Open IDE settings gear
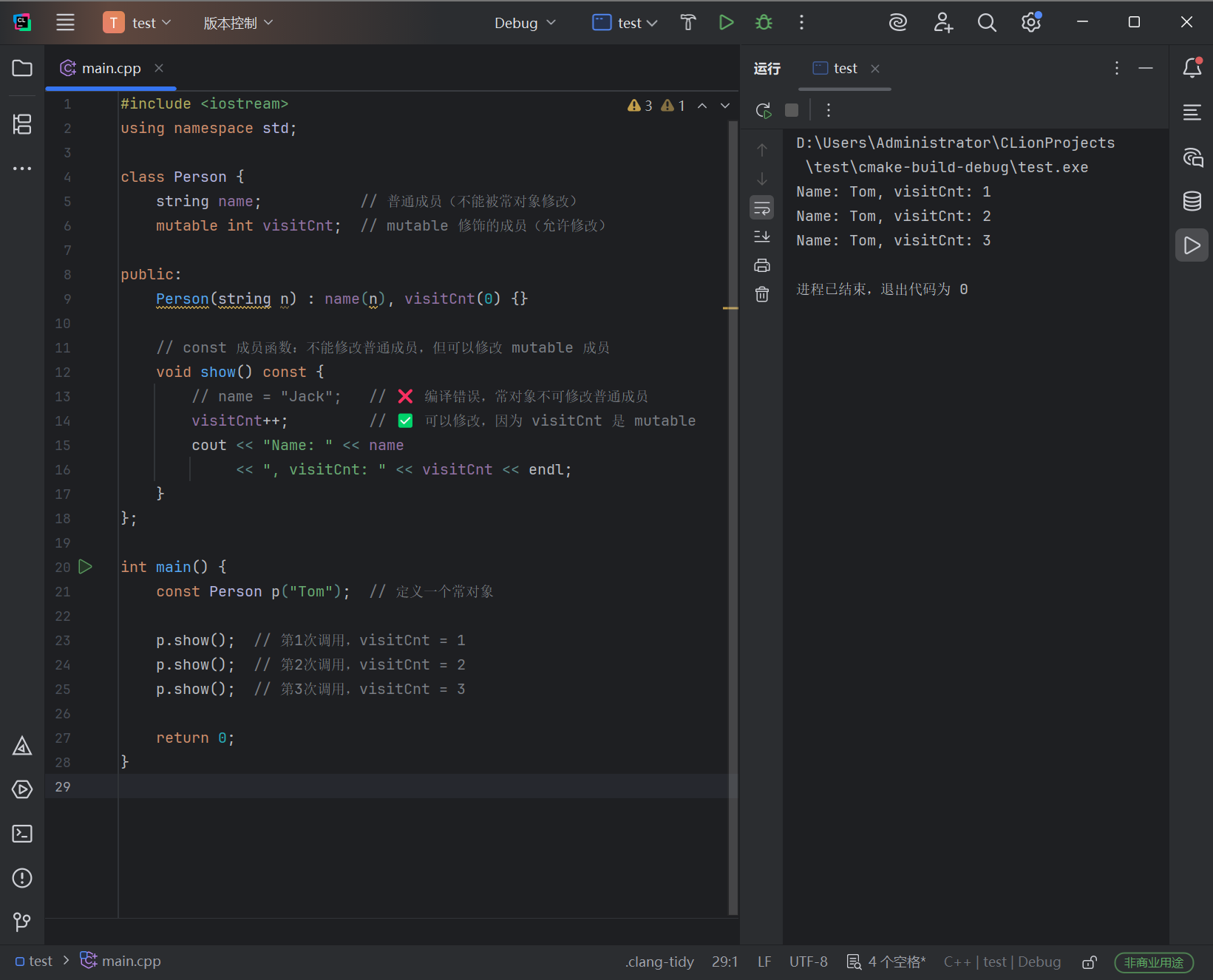The width and height of the screenshot is (1213, 980). [x=1031, y=23]
